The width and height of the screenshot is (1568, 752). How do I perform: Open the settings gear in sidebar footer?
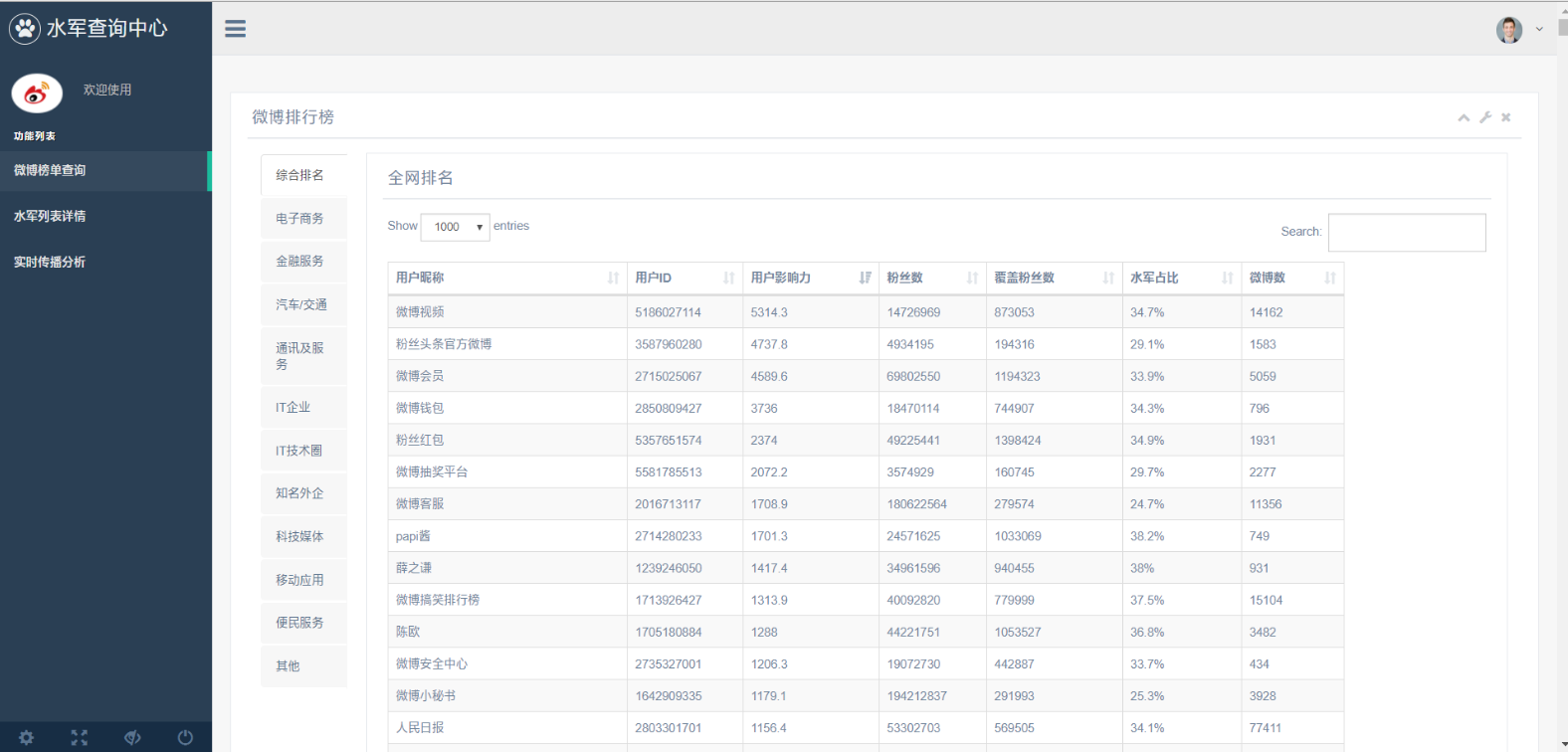pyautogui.click(x=26, y=737)
